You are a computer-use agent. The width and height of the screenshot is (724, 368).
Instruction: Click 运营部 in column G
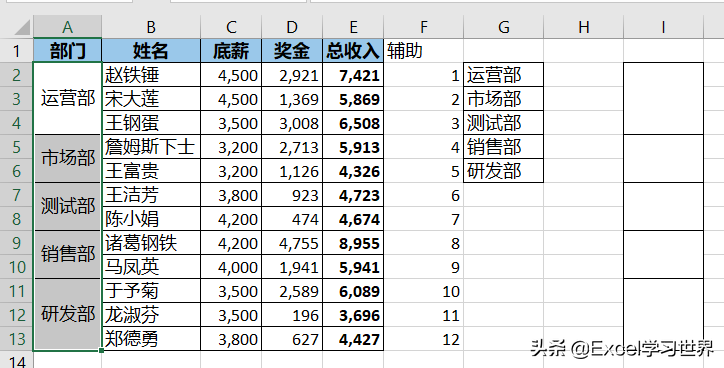tap(503, 74)
